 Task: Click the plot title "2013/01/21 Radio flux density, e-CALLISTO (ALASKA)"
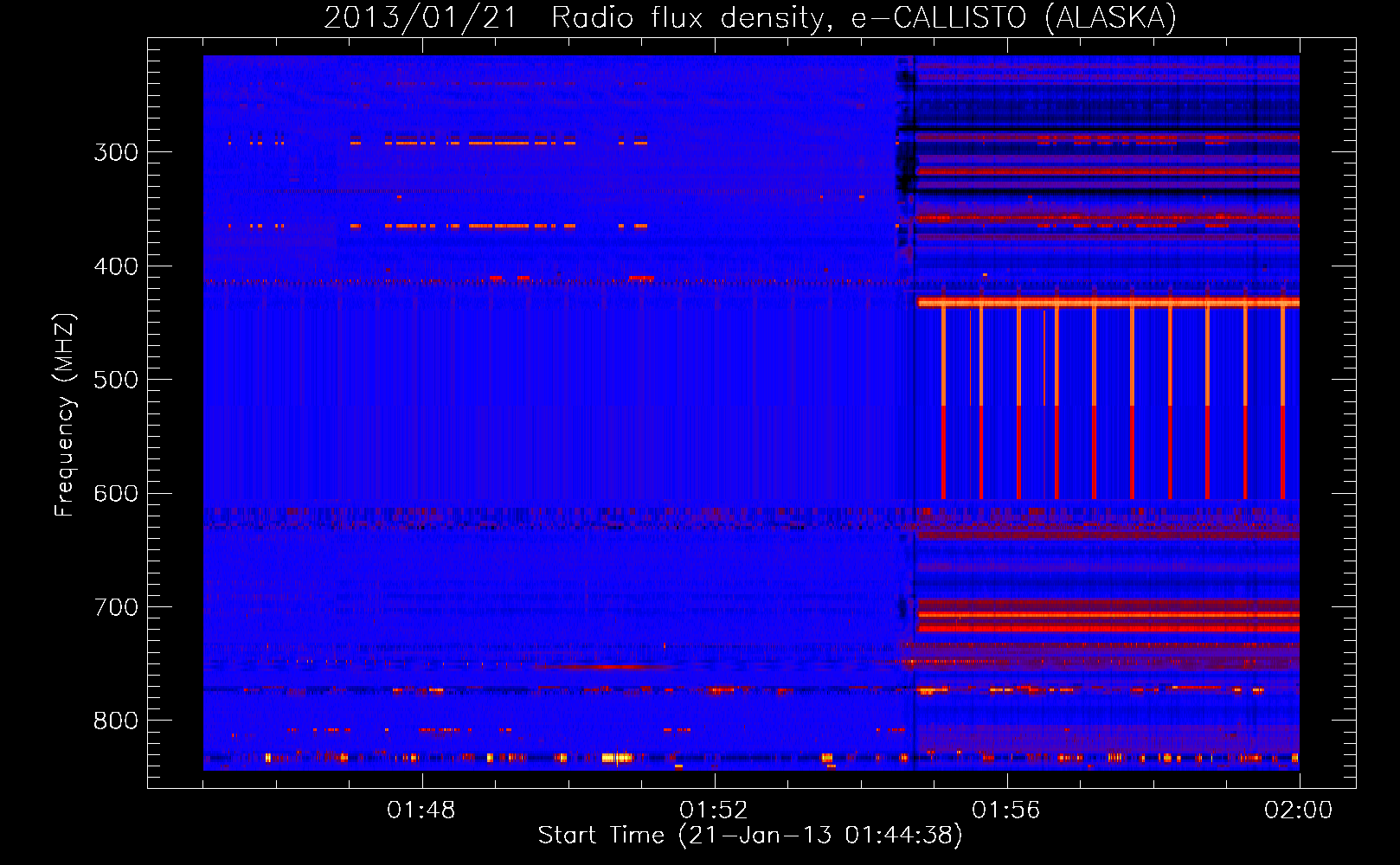[x=750, y=17]
